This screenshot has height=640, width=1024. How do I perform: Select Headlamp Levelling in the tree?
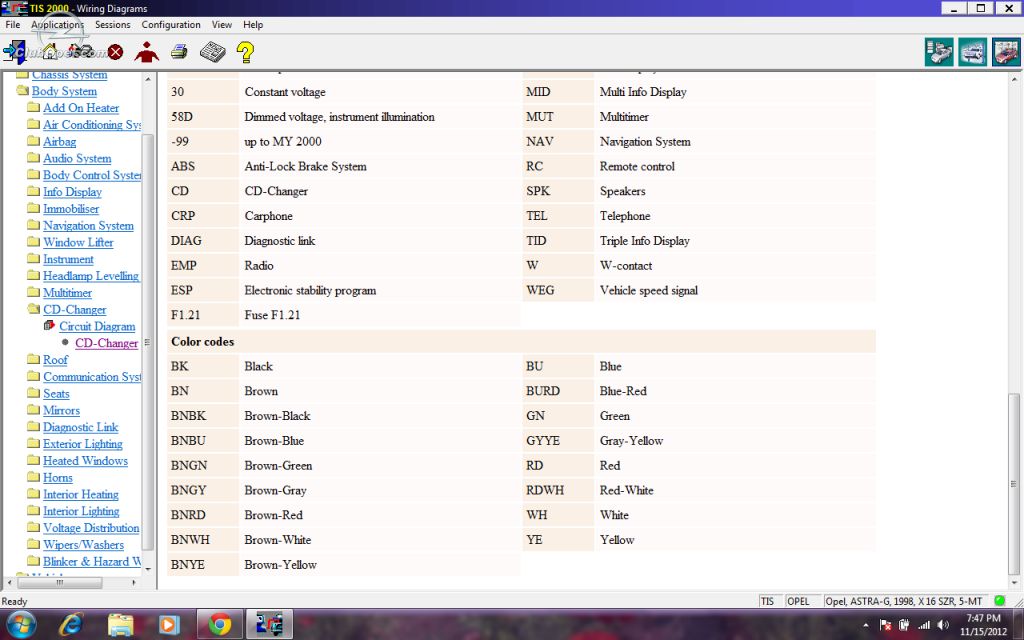pyautogui.click(x=91, y=276)
